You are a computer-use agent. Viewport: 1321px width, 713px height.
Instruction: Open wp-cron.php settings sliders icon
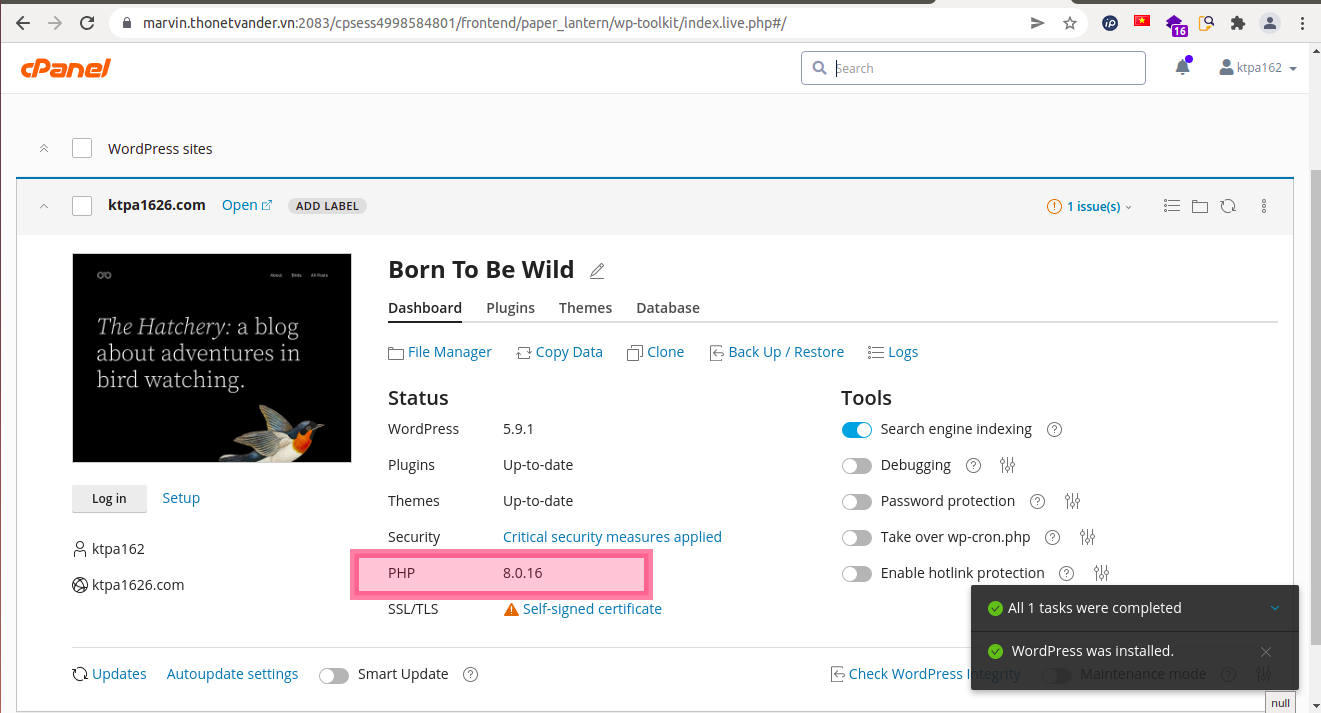pyautogui.click(x=1088, y=537)
